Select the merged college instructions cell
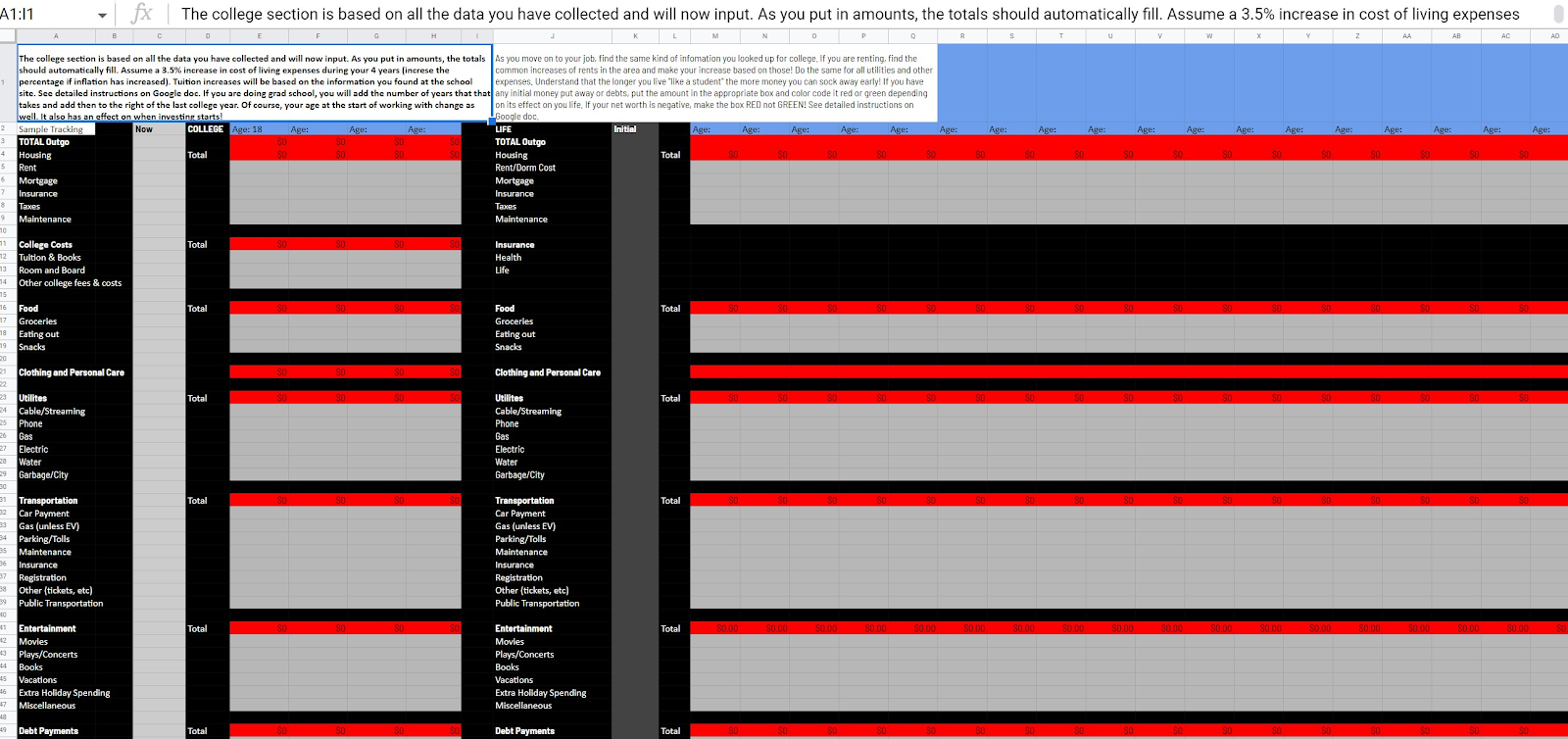Screen dimensions: 1568x739 click(254, 82)
